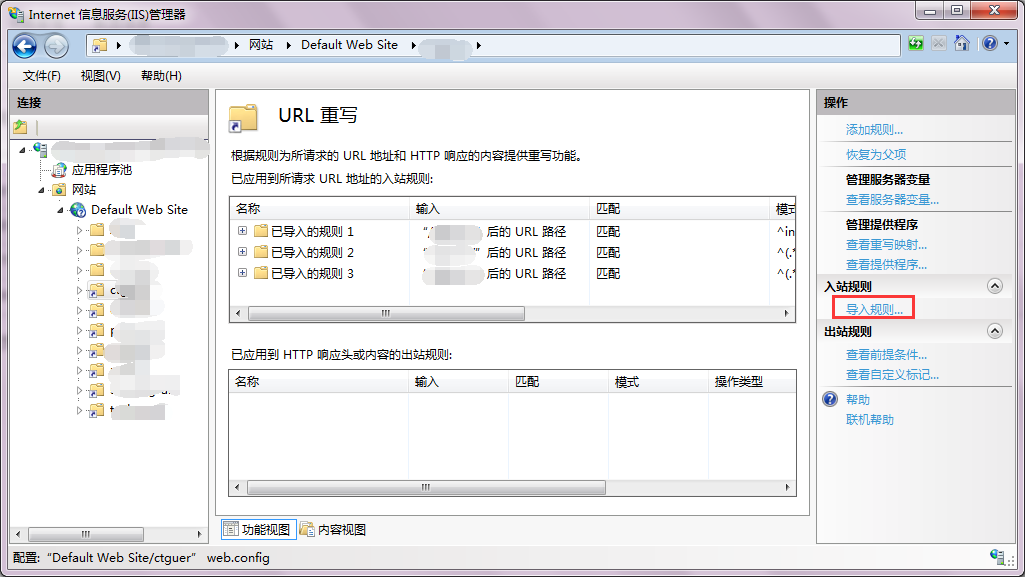This screenshot has width=1025, height=577.
Task: Select 应用程序池 node in connections tree
Action: (x=101, y=170)
